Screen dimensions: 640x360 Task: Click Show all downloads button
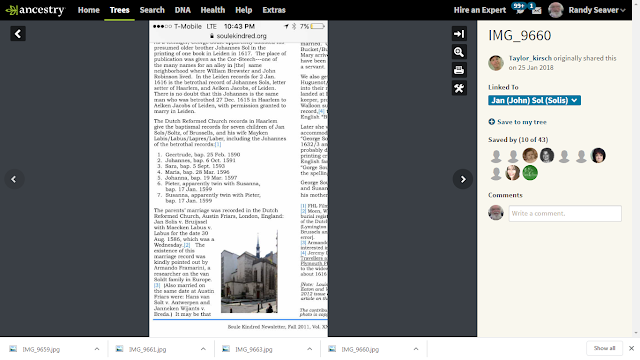(x=604, y=348)
